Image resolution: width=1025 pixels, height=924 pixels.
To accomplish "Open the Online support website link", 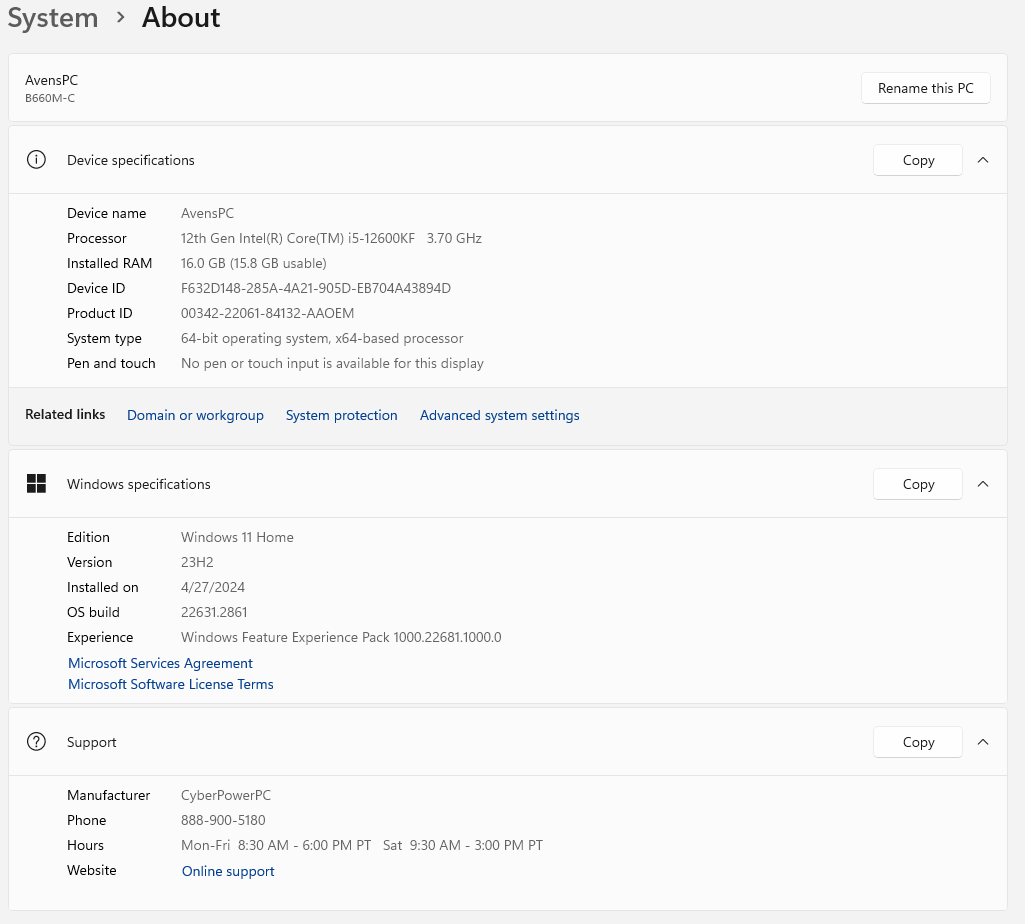I will coord(228,871).
